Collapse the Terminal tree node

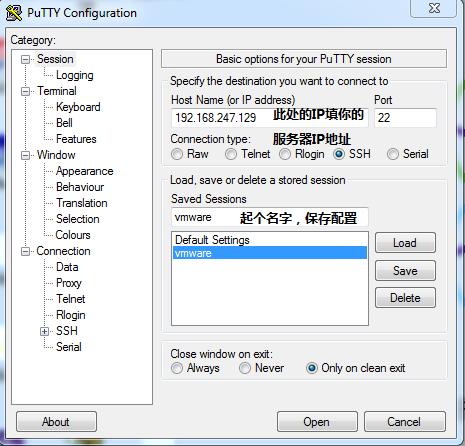tap(25, 91)
